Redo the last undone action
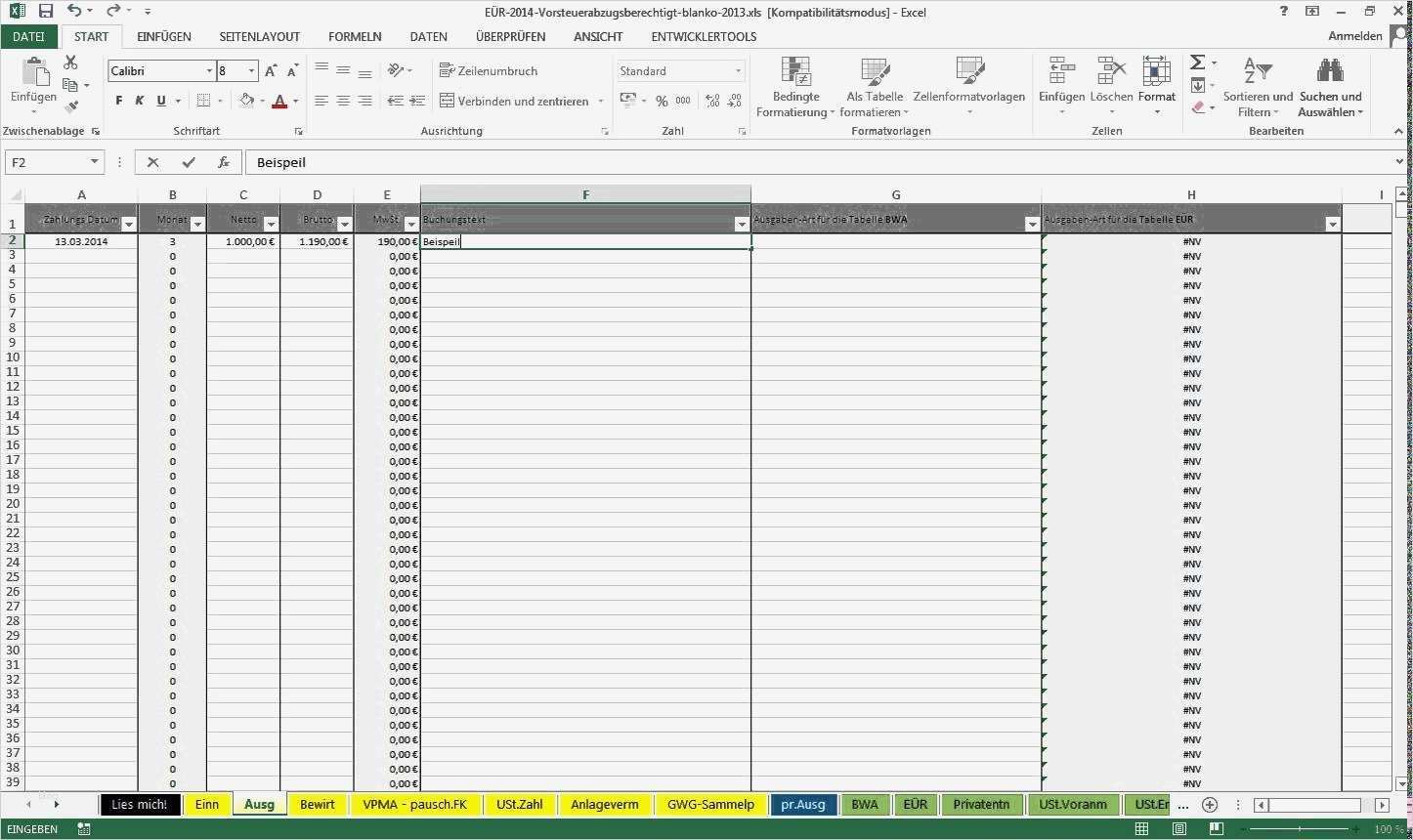Viewport: 1413px width, 840px height. [113, 12]
